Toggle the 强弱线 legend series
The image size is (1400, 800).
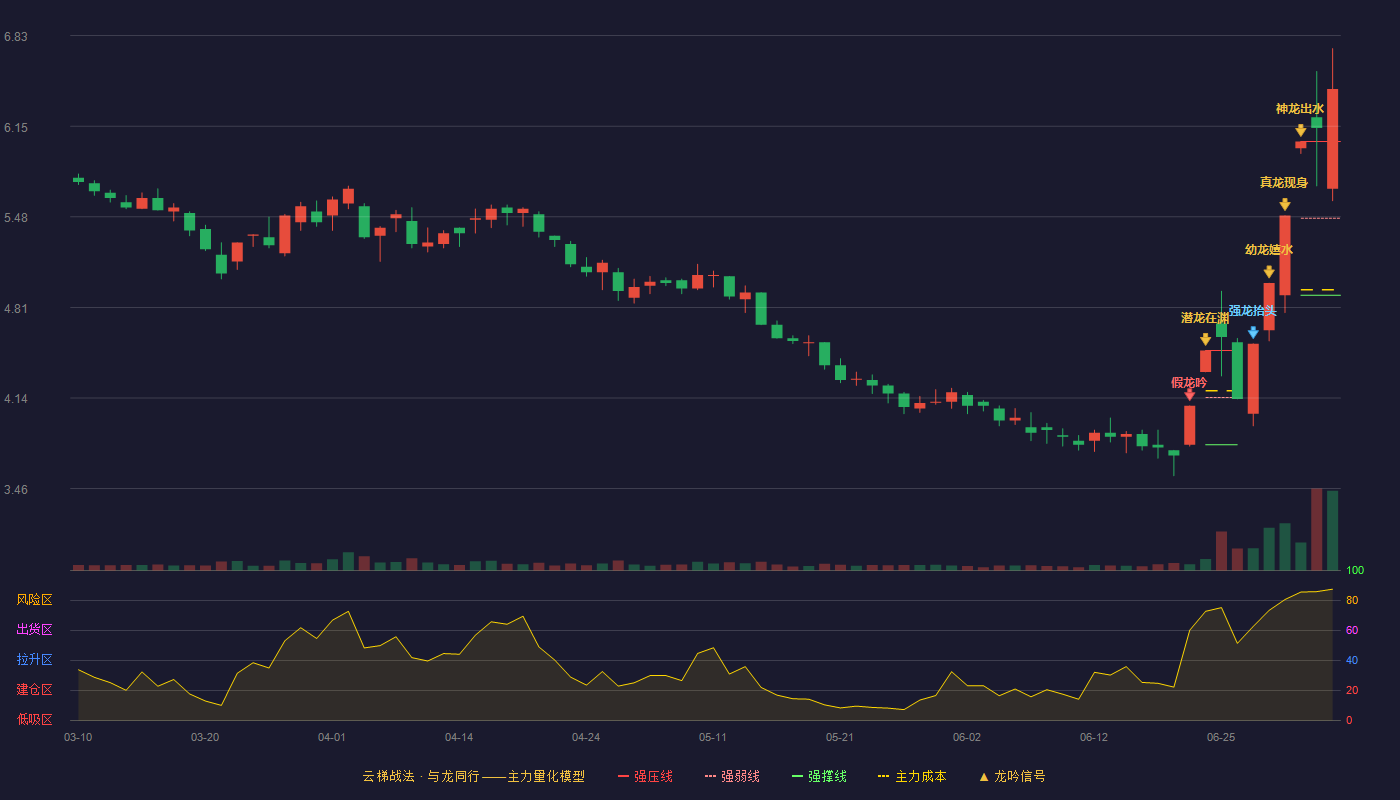pos(732,776)
